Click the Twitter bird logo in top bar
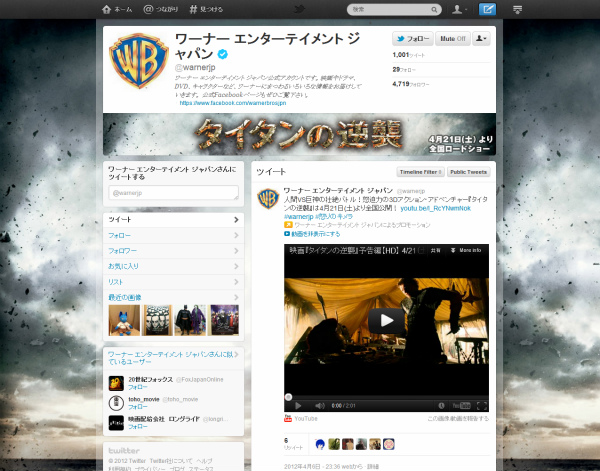The width and height of the screenshot is (600, 471). (300, 9)
